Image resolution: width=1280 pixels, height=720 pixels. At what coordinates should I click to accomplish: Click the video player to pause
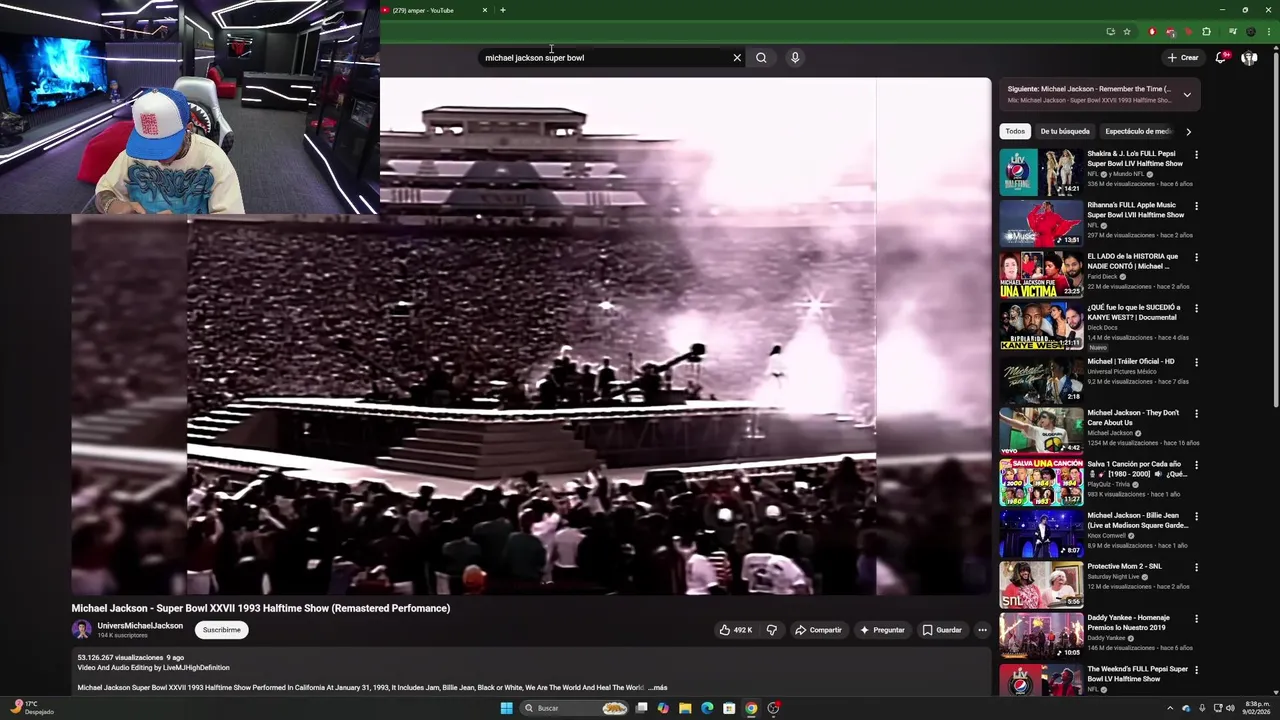531,336
